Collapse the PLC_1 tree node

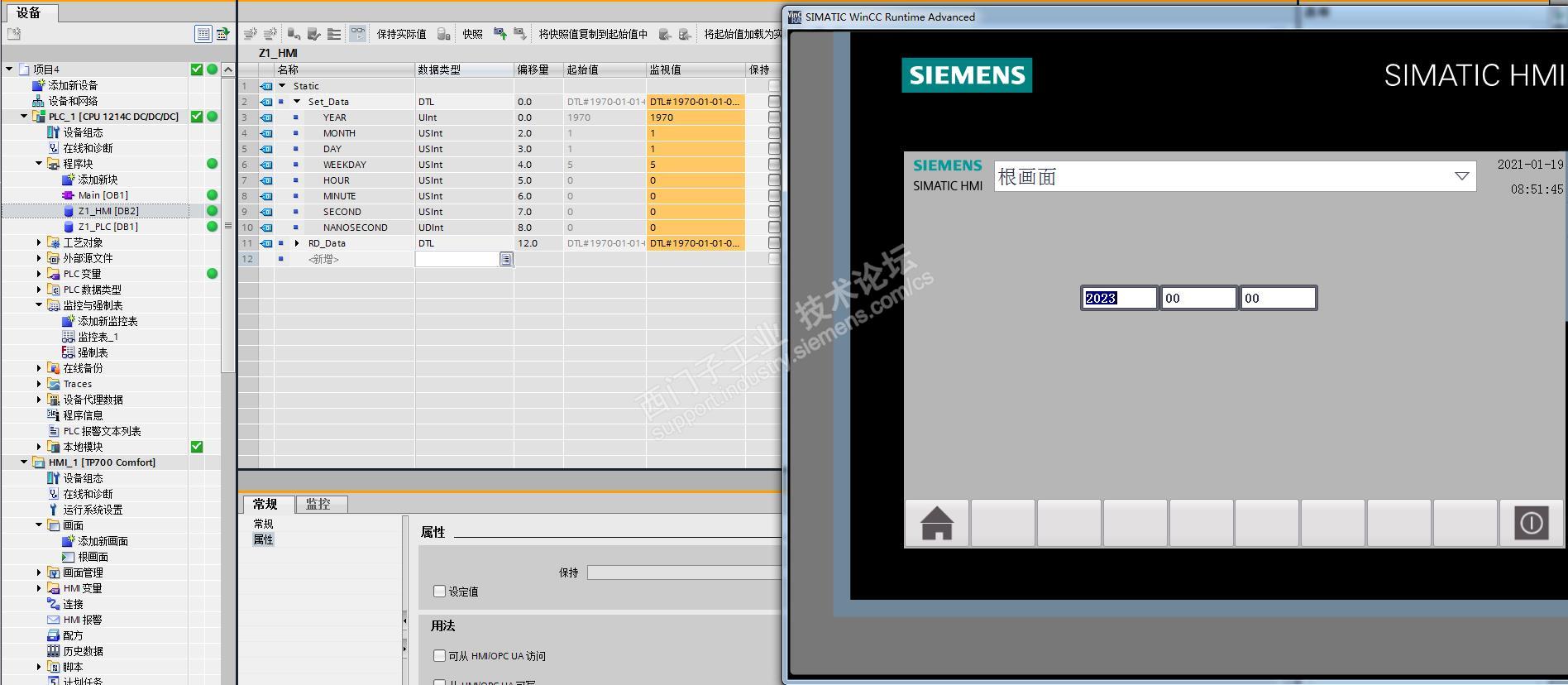click(24, 117)
